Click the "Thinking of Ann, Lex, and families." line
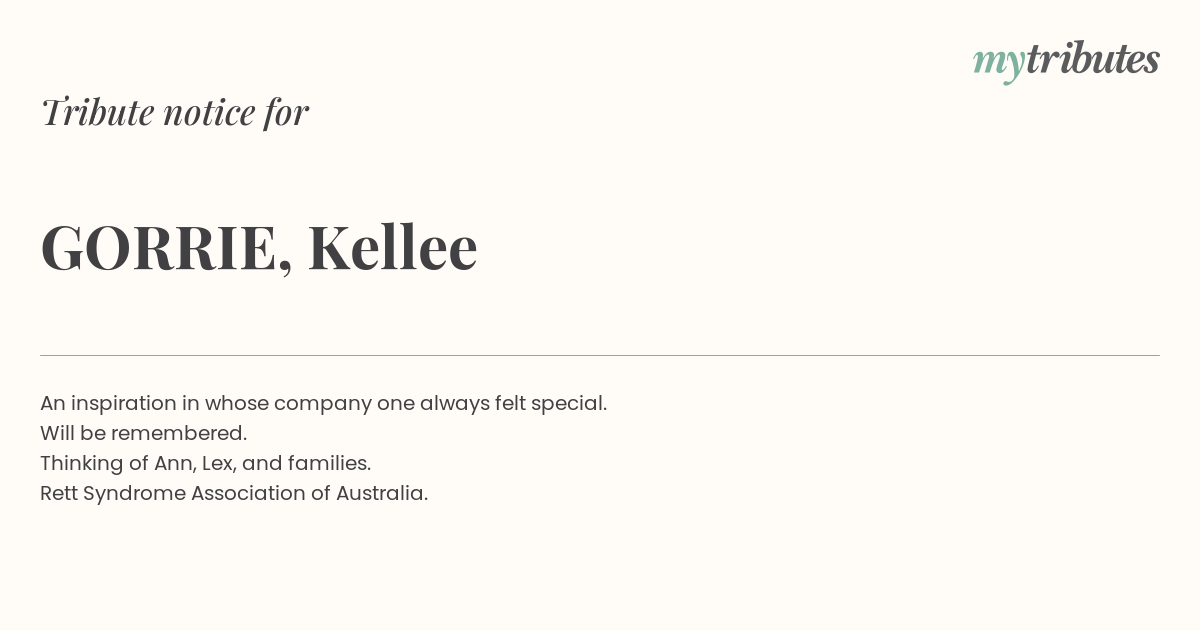 205,464
